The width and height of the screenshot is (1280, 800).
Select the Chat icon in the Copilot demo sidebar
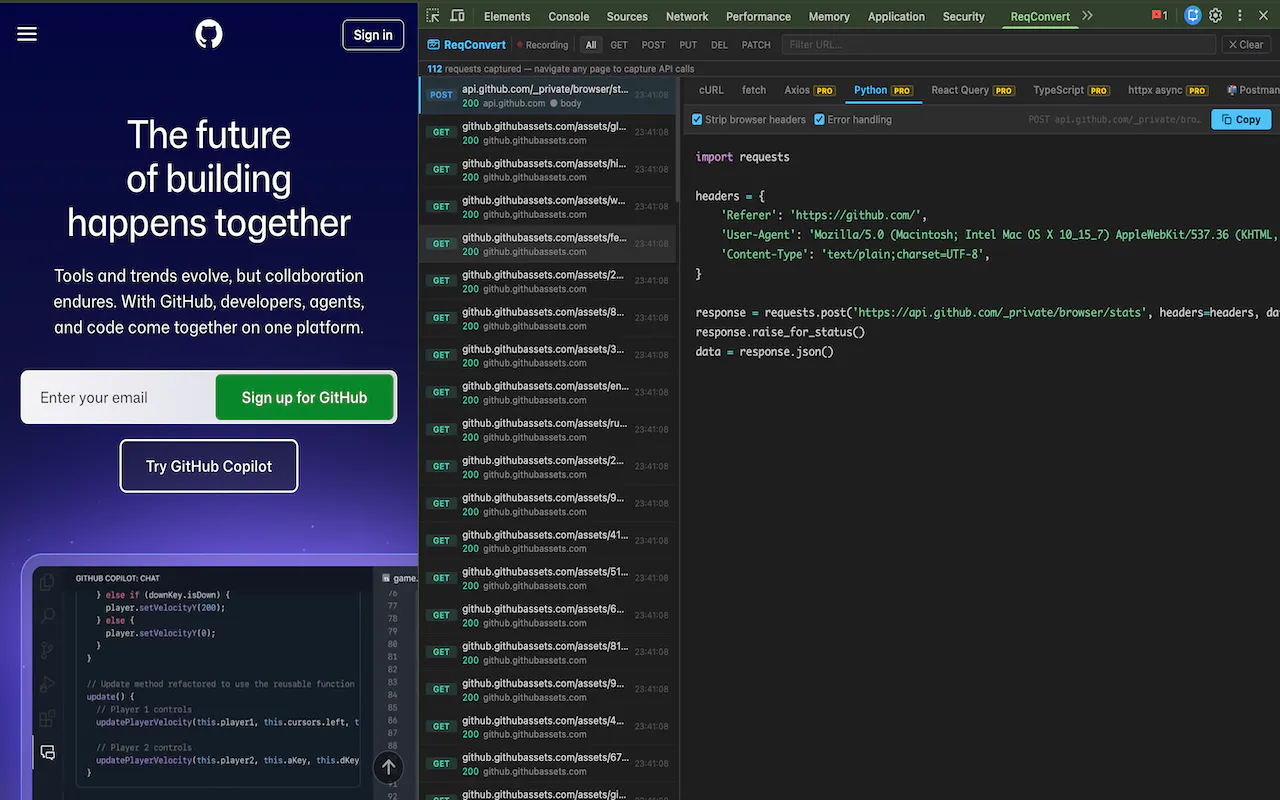coord(47,752)
